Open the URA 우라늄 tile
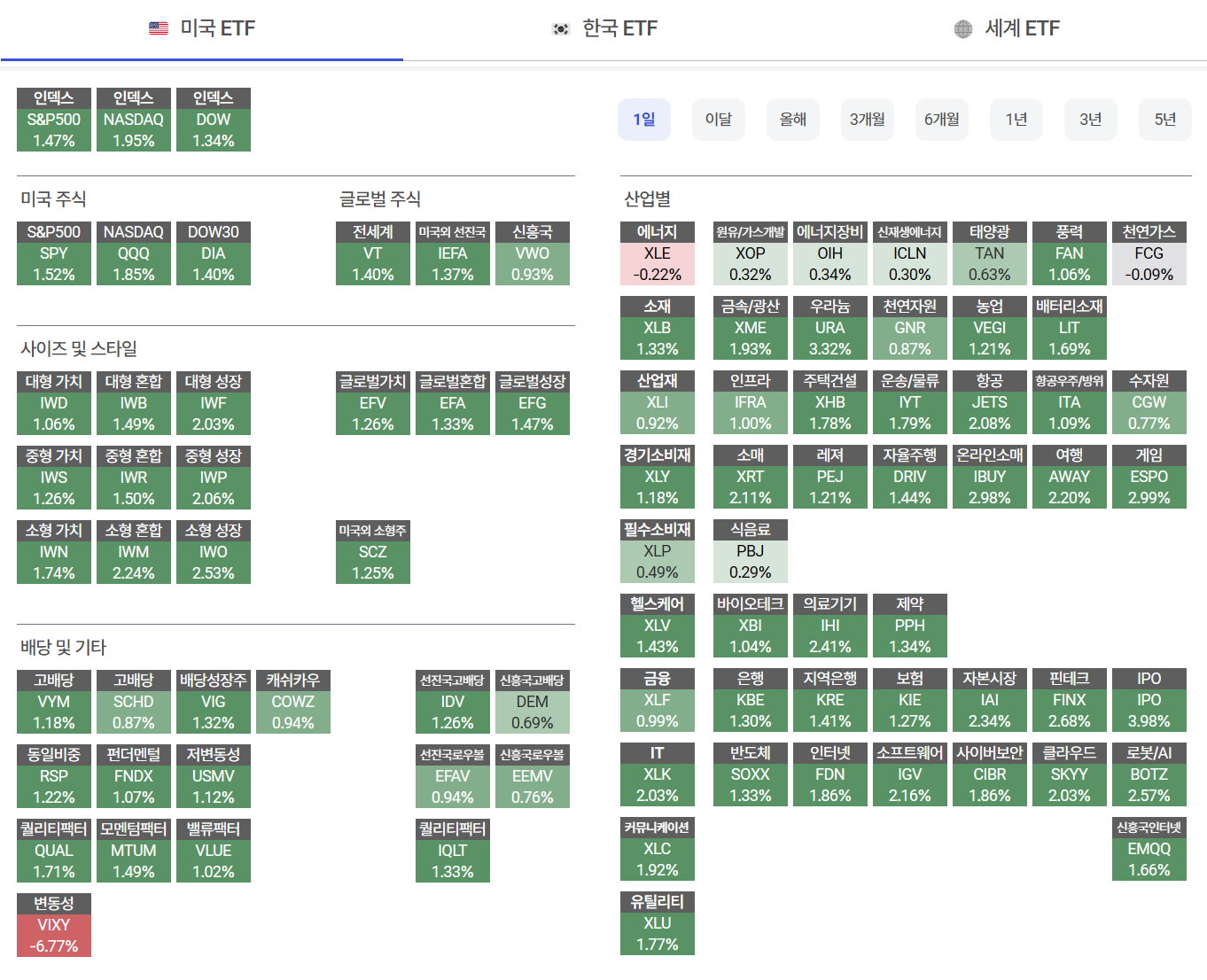 (830, 328)
